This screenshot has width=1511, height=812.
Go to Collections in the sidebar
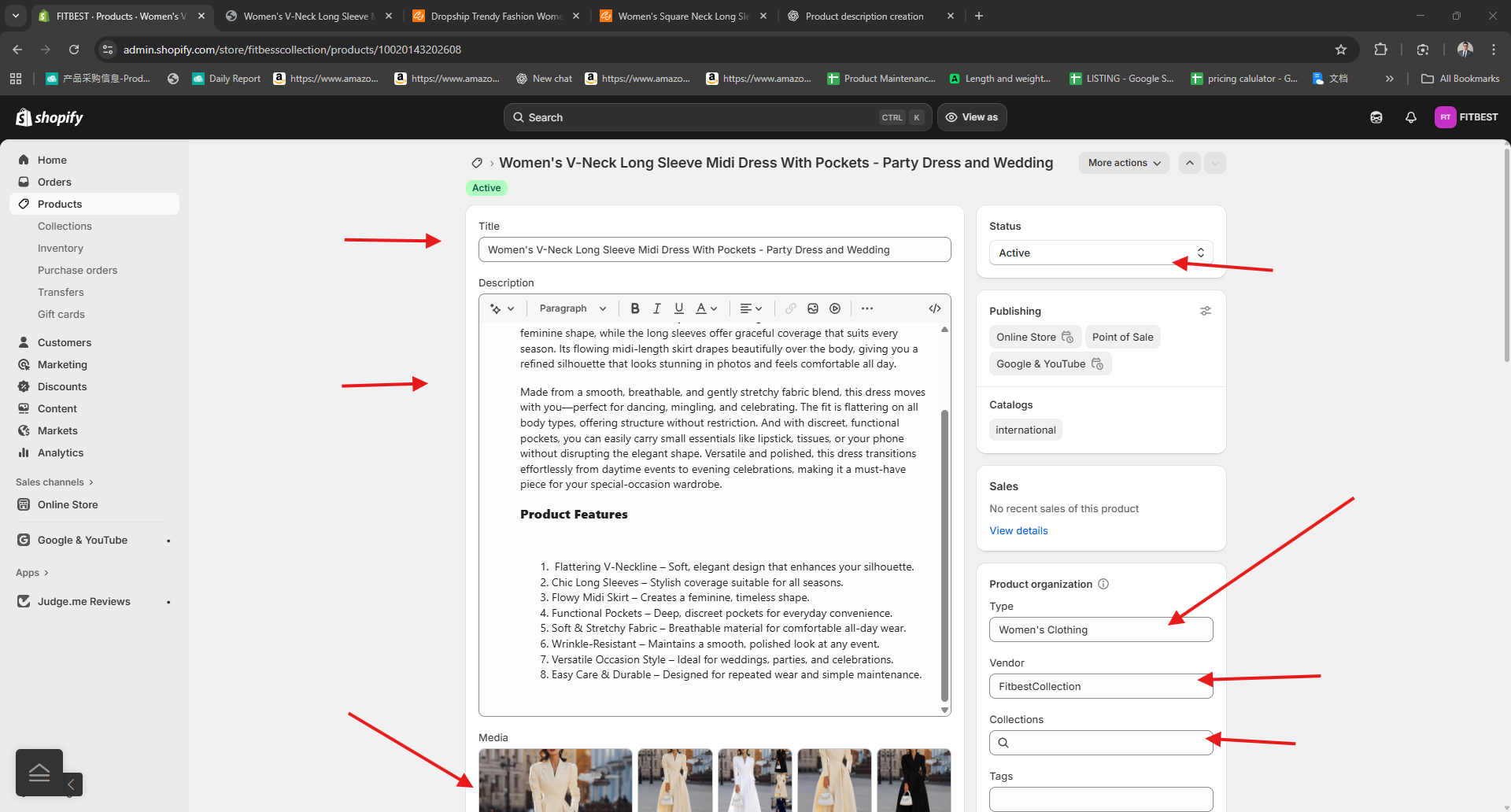65,226
